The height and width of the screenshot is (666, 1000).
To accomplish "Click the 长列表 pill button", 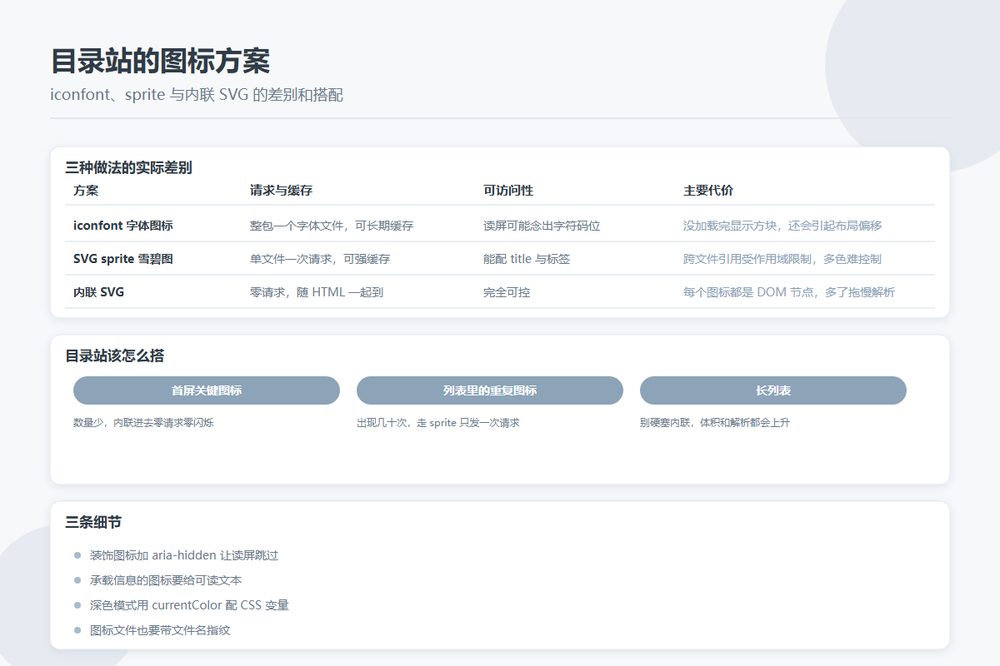I will (x=773, y=390).
